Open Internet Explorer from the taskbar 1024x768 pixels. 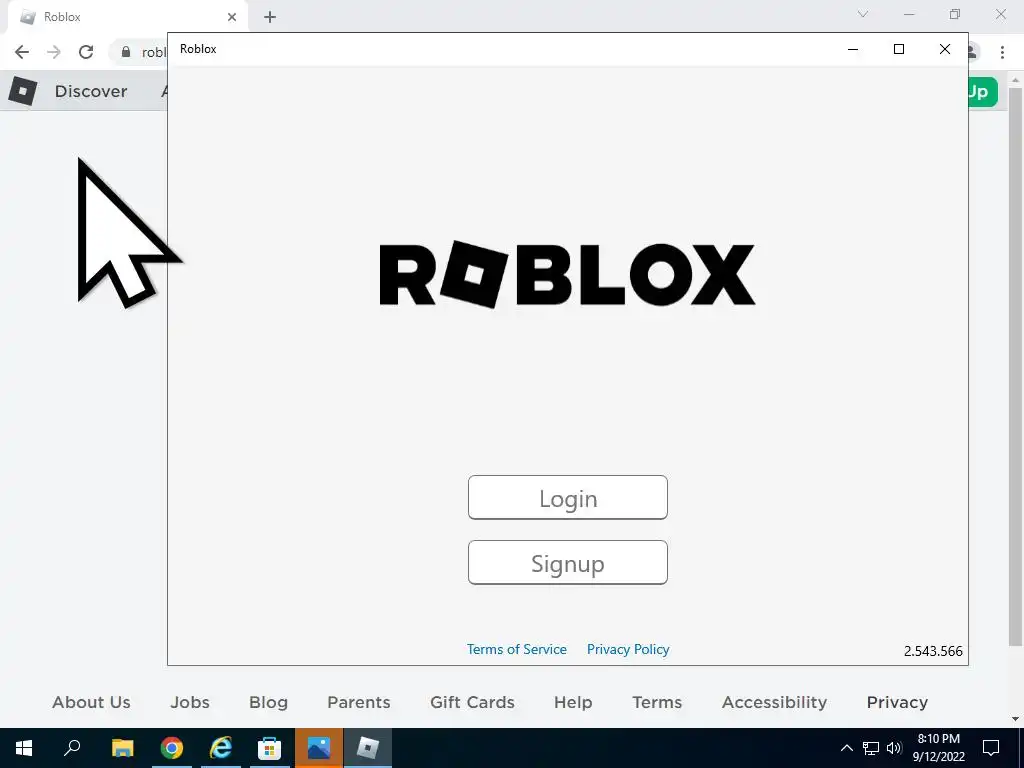point(221,748)
